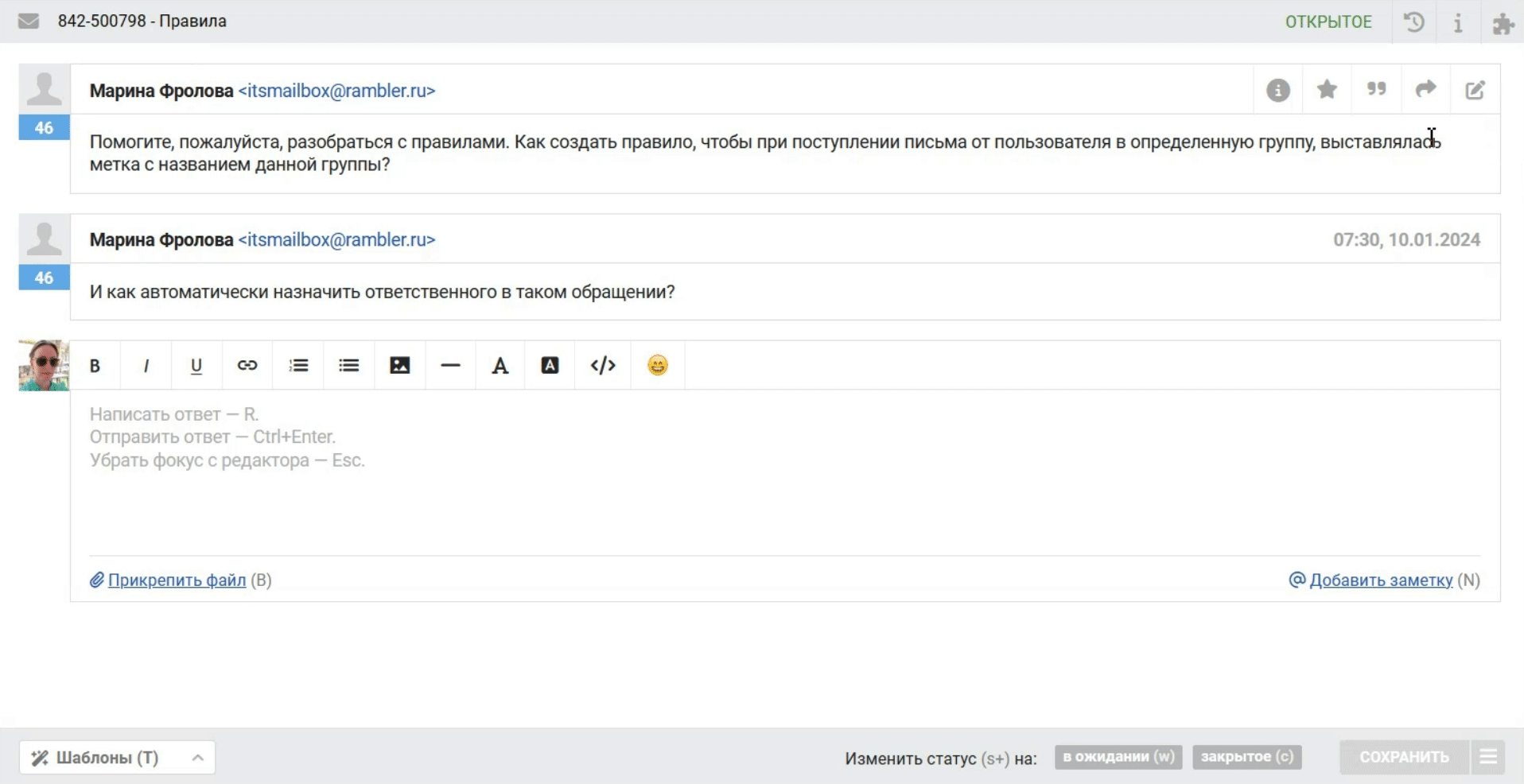Click sender name in second message header
Screen dimensions: 1524x784
(161, 239)
